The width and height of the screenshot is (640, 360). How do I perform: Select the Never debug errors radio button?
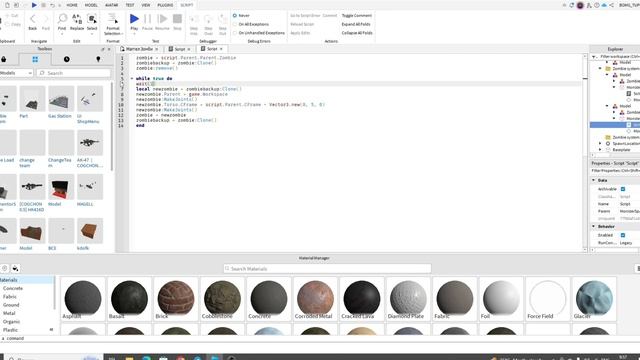[235, 16]
